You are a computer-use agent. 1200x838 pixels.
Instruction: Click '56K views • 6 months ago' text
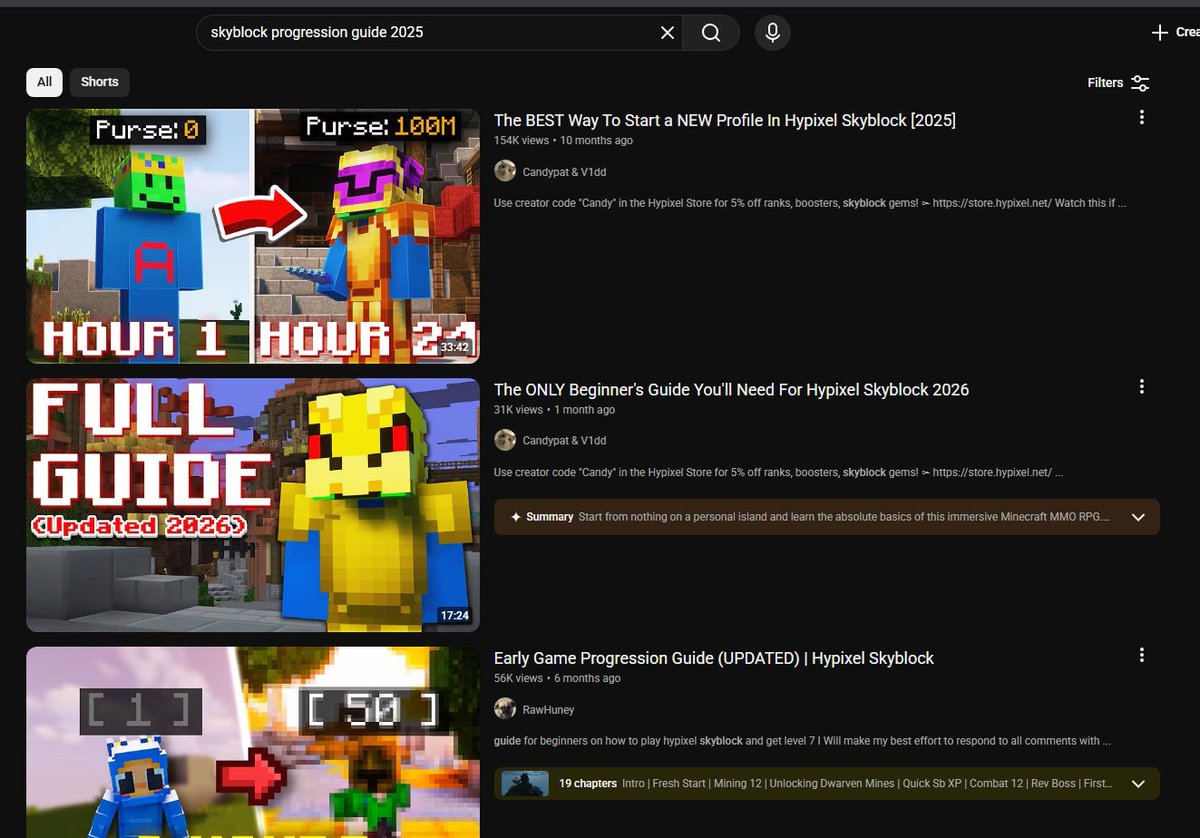[557, 678]
